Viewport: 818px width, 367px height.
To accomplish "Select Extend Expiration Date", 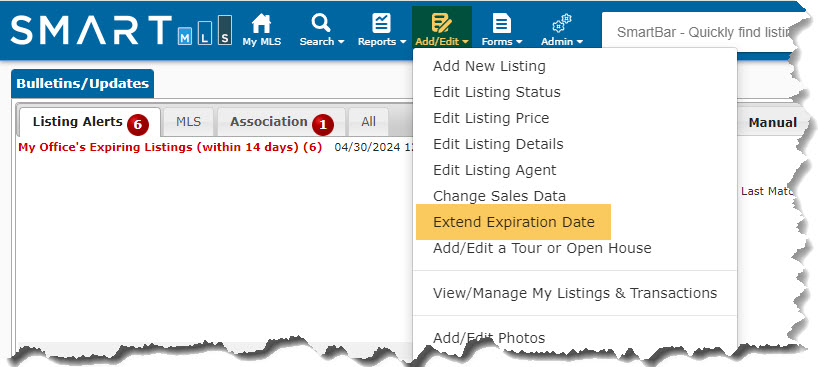I will click(x=513, y=222).
